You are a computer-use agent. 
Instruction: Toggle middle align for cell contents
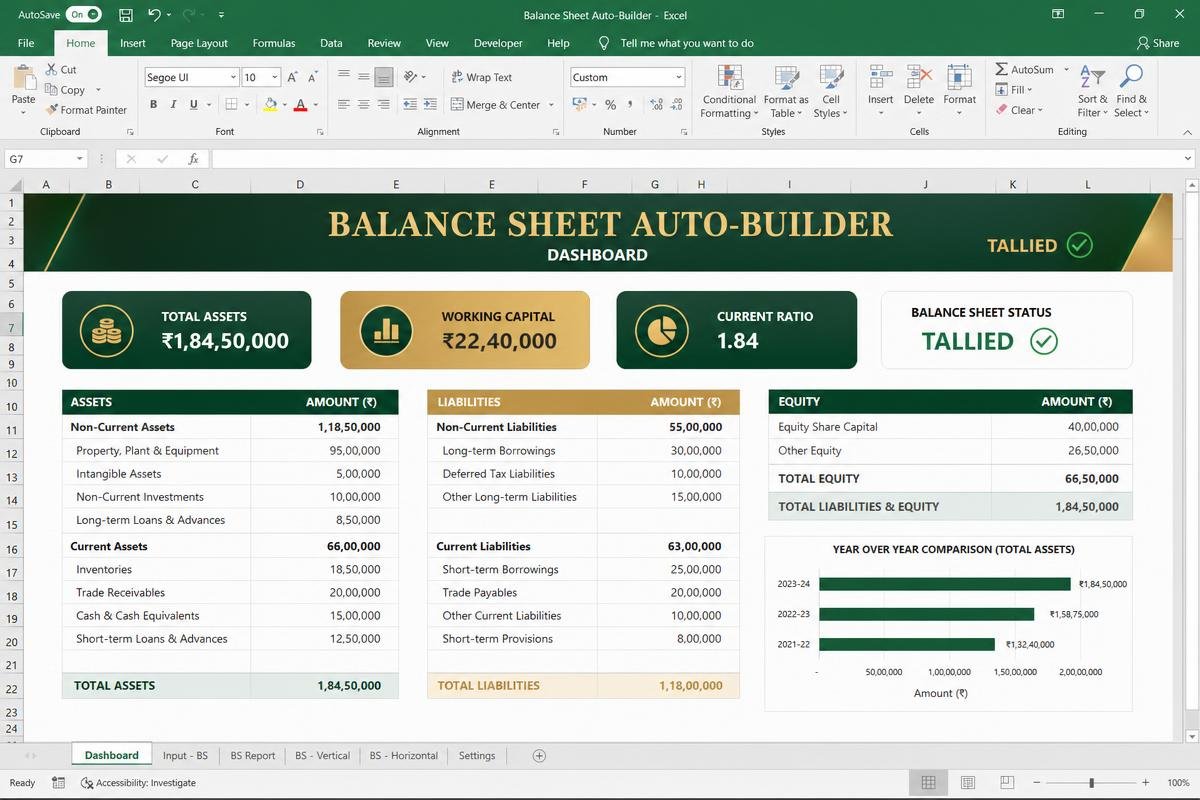(363, 77)
